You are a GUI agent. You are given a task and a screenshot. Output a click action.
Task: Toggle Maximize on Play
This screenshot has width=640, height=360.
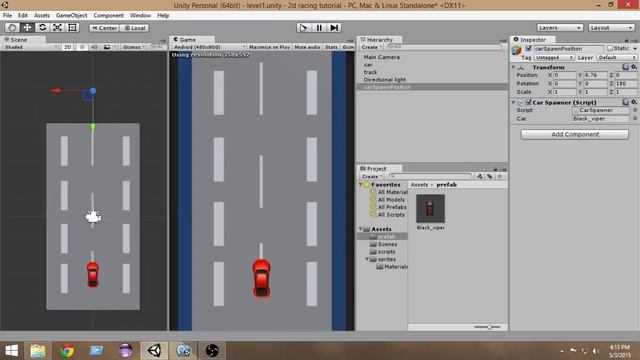(269, 47)
